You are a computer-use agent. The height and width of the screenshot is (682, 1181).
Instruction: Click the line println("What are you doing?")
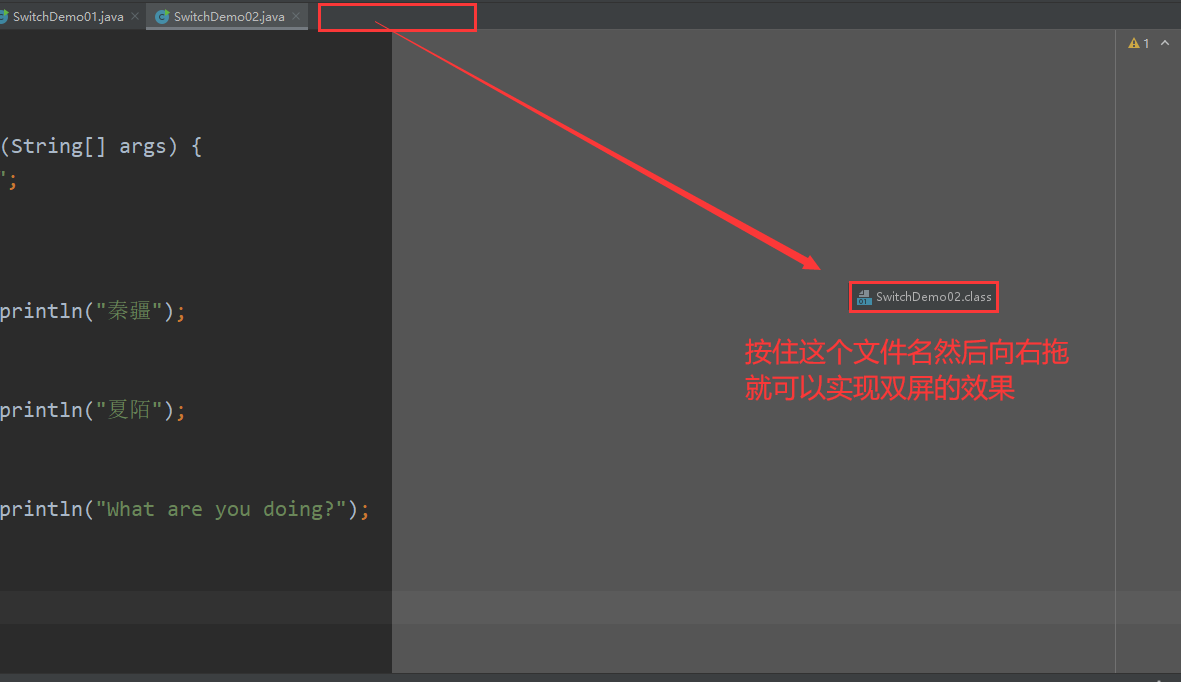pos(185,509)
